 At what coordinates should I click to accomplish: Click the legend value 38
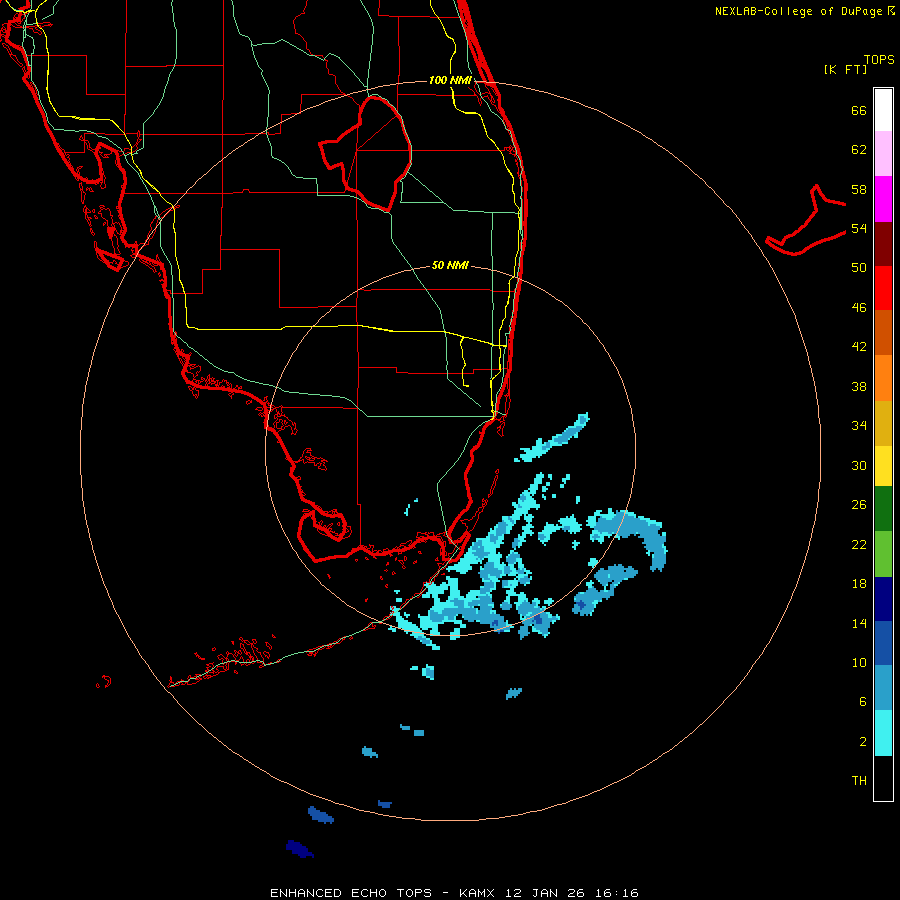859,386
